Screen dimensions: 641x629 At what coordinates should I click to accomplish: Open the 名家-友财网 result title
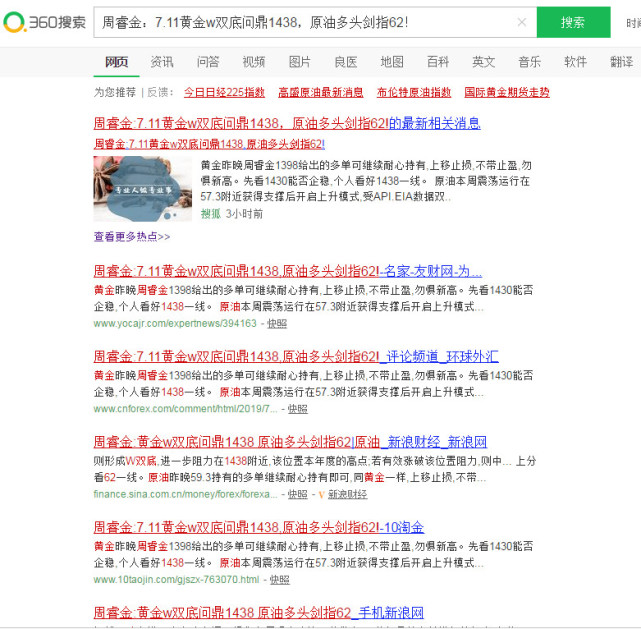(x=288, y=271)
